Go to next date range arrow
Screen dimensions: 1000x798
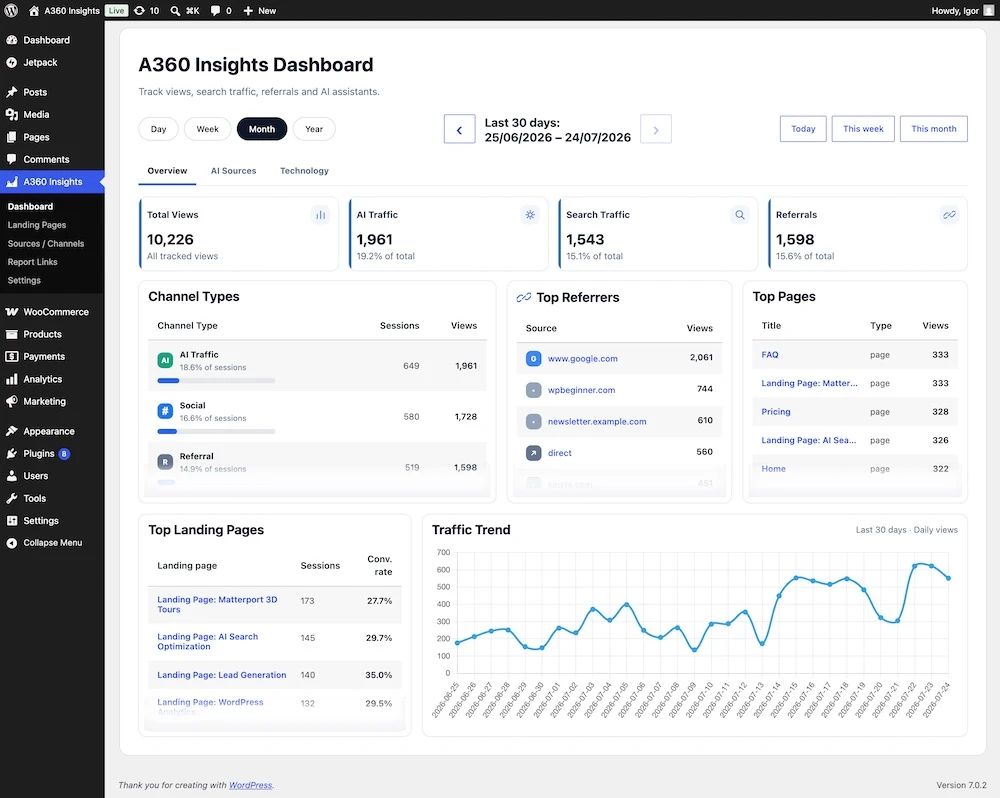coord(656,129)
